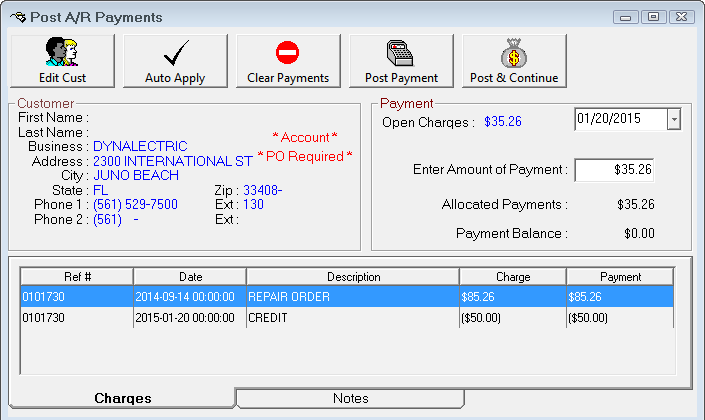Click Post & Continue money bag icon

pyautogui.click(x=514, y=53)
